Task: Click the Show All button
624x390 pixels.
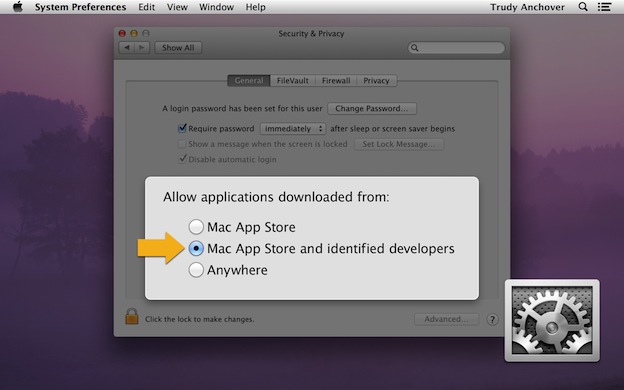Action: [x=178, y=48]
